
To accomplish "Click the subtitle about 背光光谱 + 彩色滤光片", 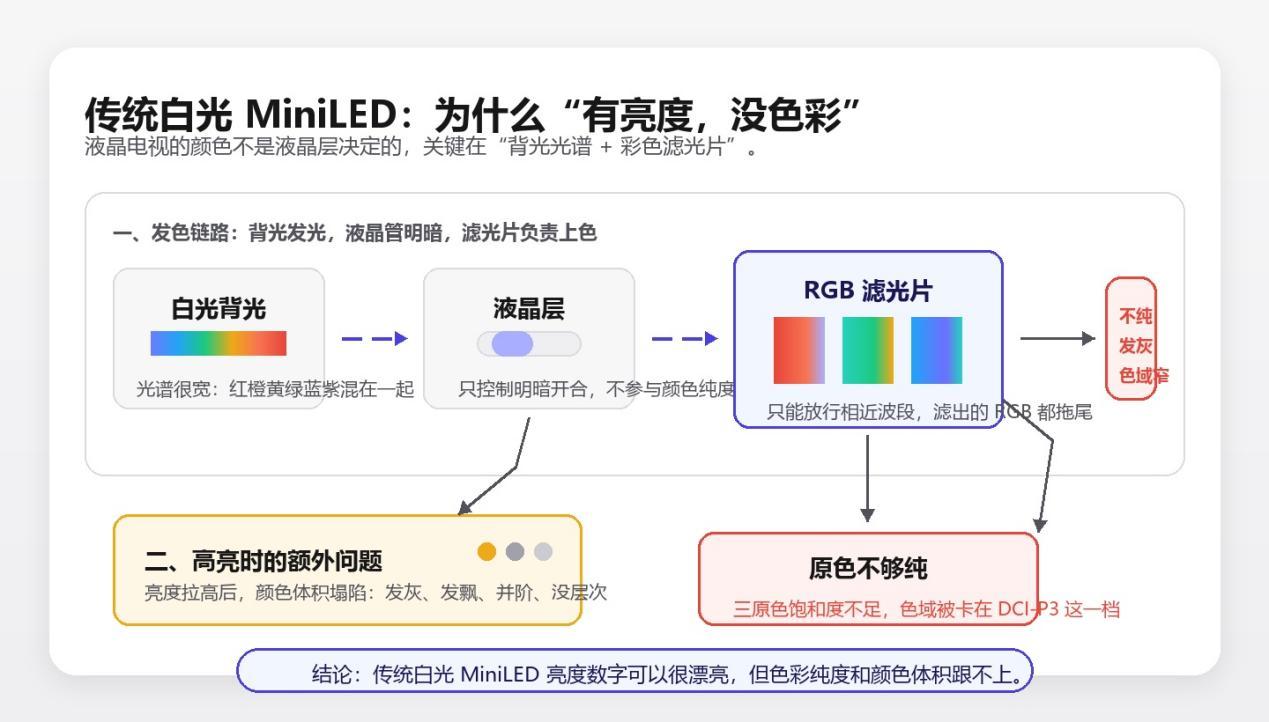I will pos(422,148).
